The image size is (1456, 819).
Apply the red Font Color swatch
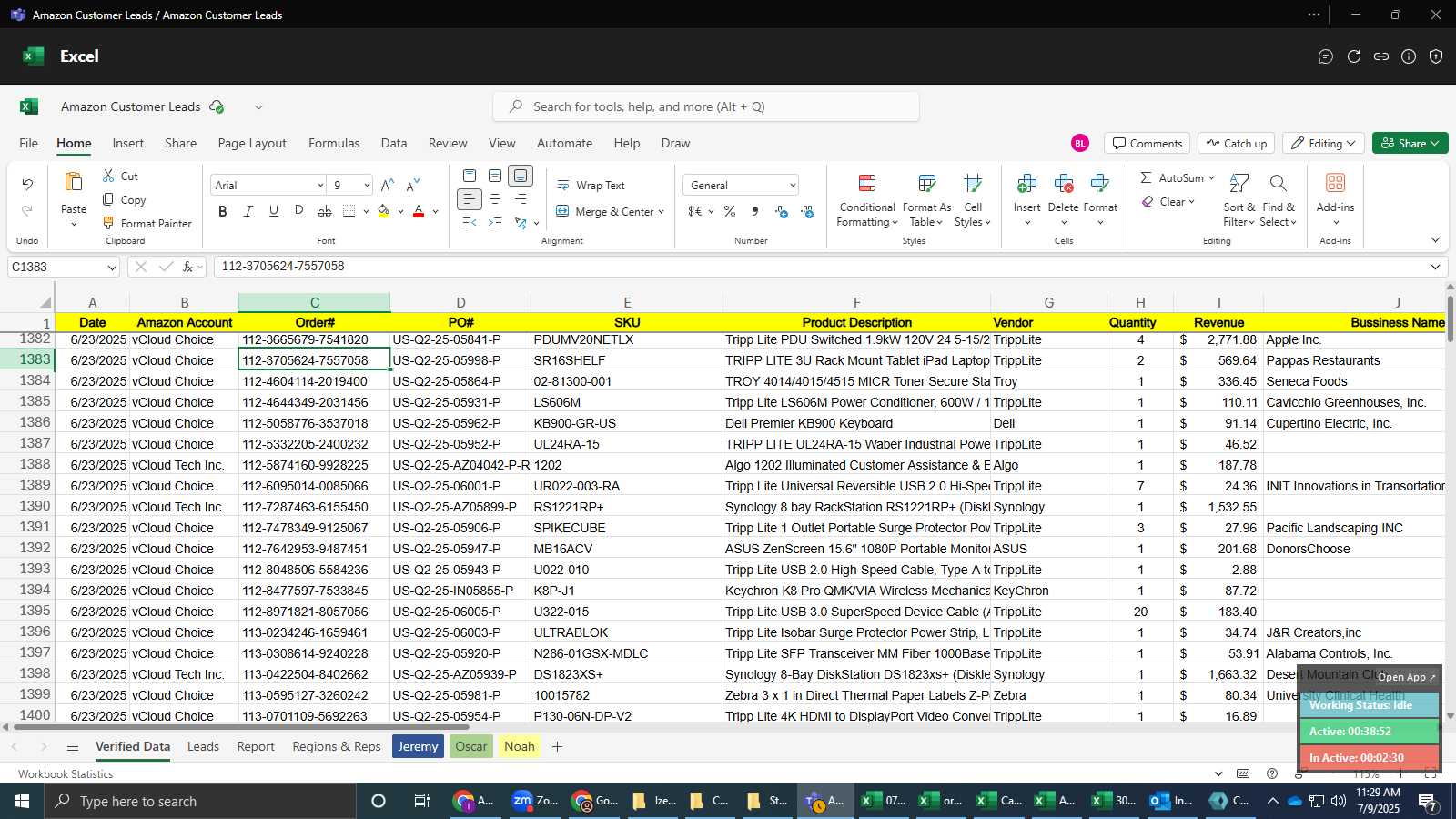click(x=419, y=211)
